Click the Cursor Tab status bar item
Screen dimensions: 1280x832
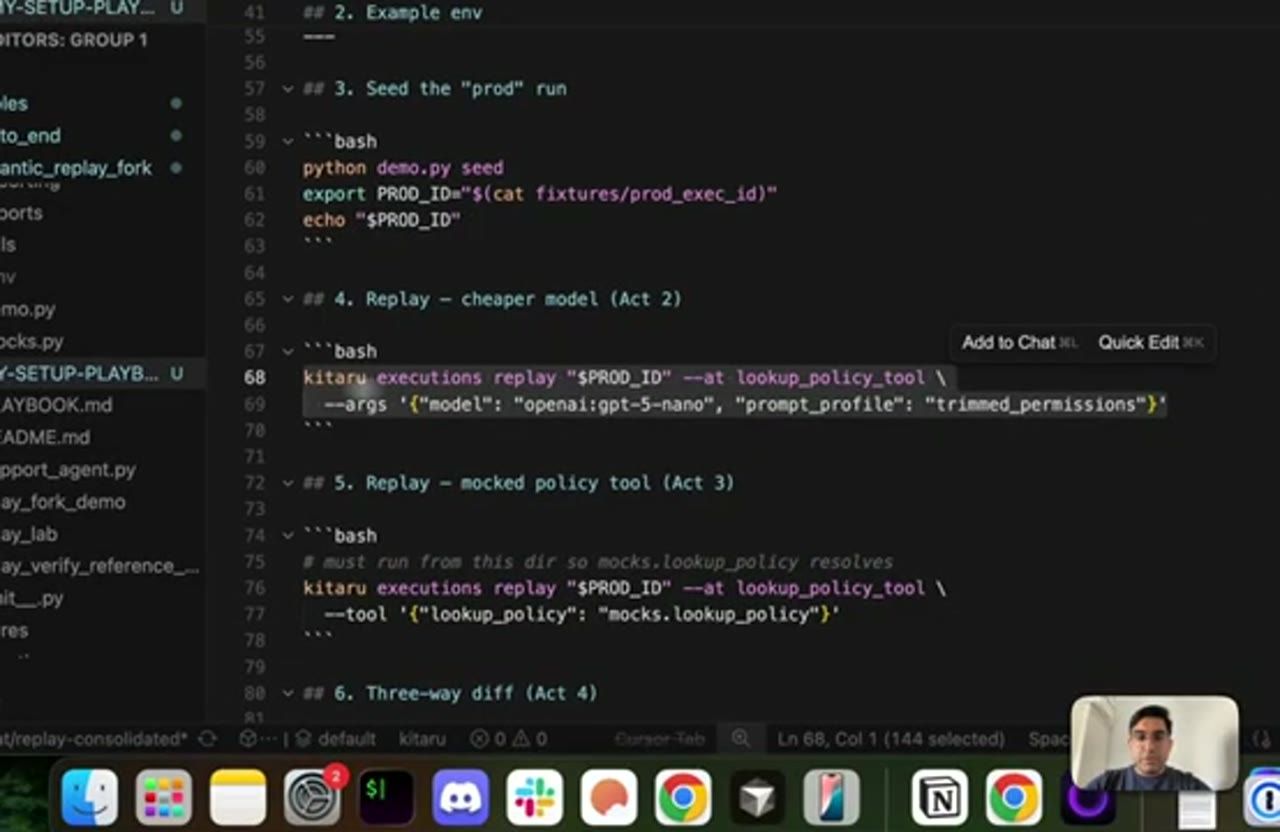coord(659,739)
